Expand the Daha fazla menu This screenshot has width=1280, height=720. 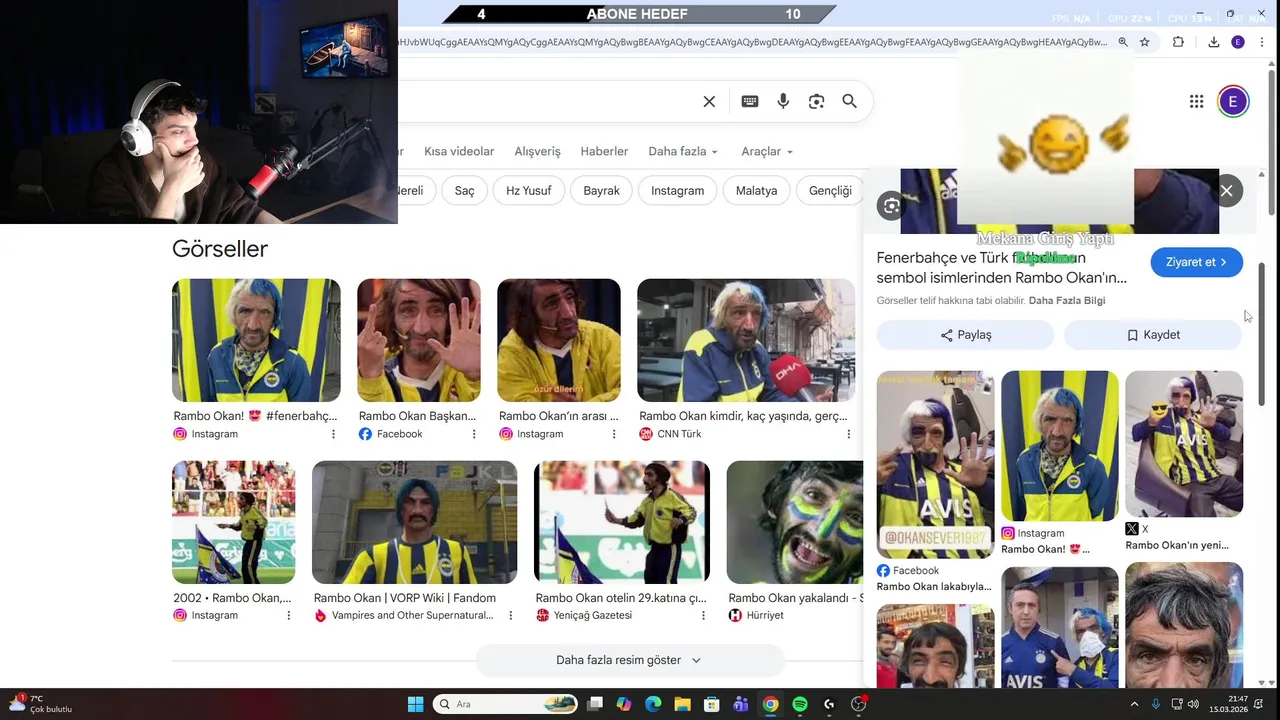coord(683,151)
